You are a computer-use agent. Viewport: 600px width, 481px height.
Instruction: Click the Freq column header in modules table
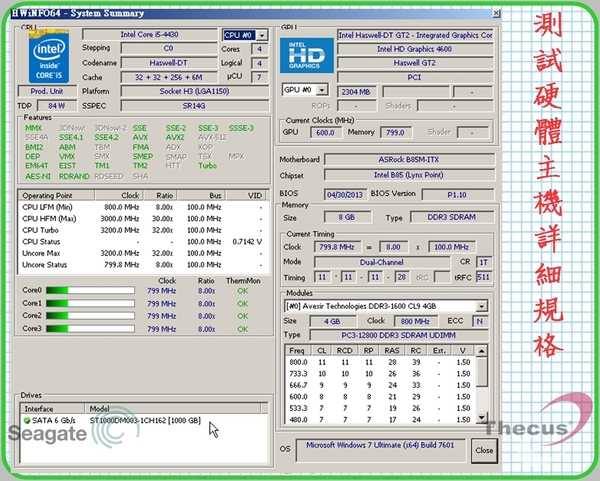(299, 351)
